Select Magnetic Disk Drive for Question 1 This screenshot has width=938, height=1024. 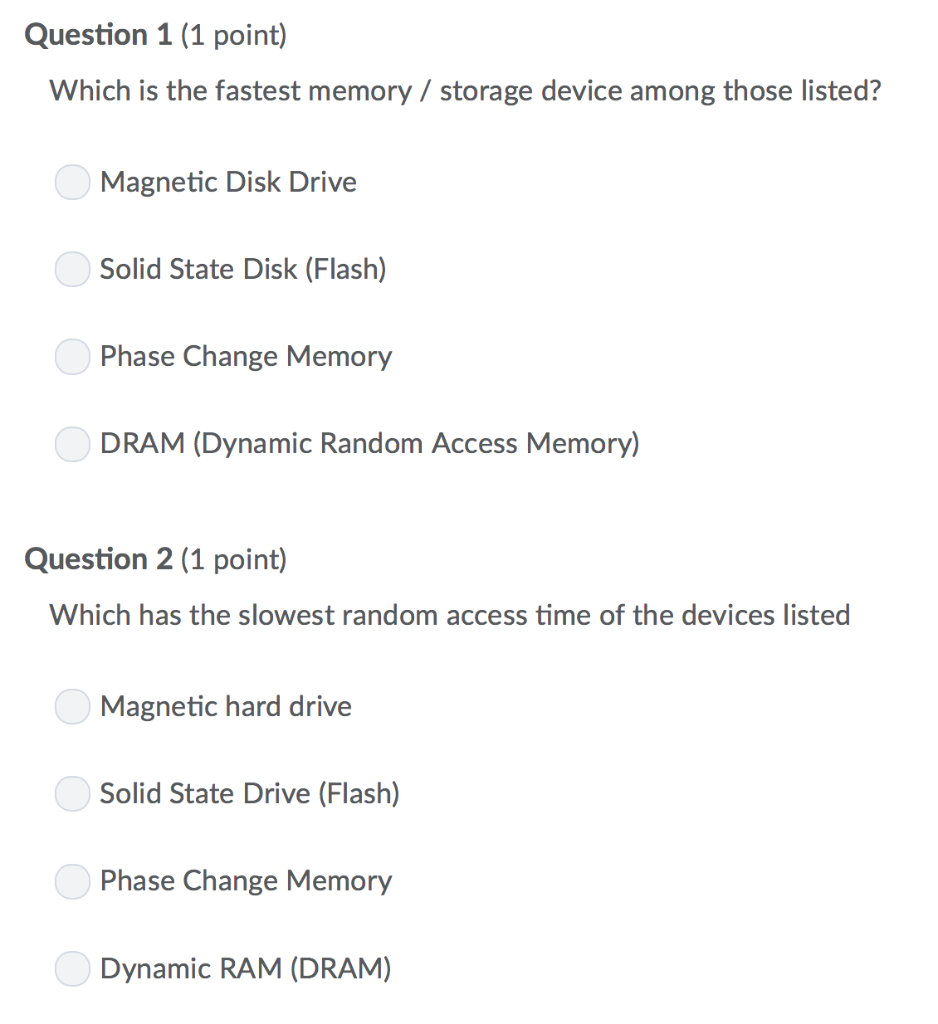(72, 182)
